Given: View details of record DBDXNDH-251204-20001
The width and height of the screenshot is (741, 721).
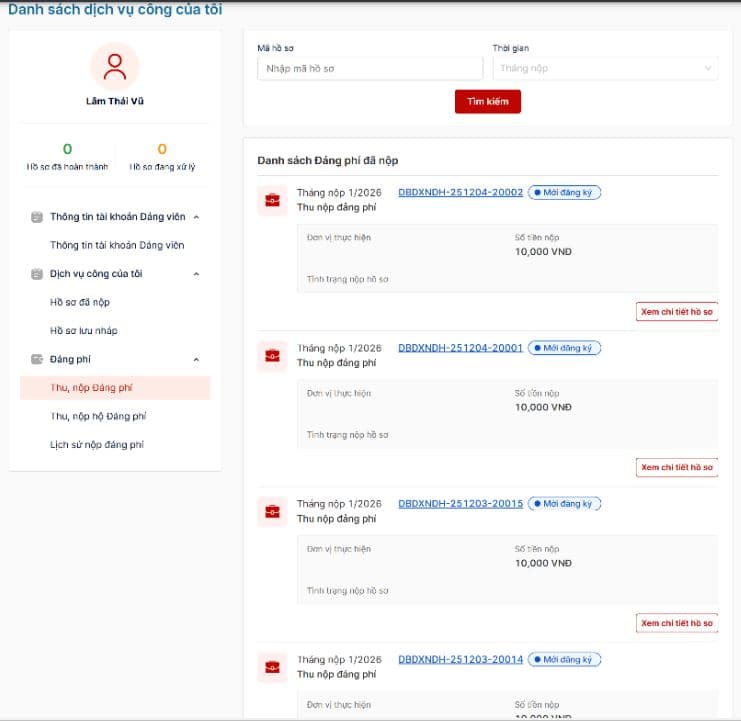Looking at the screenshot, I should [677, 467].
